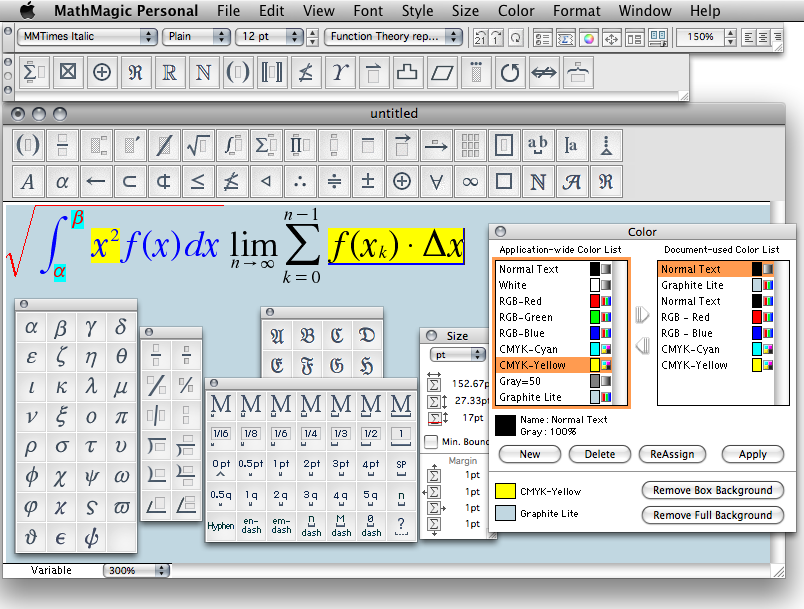
Task: Click the ReAssign button
Action: 672,454
